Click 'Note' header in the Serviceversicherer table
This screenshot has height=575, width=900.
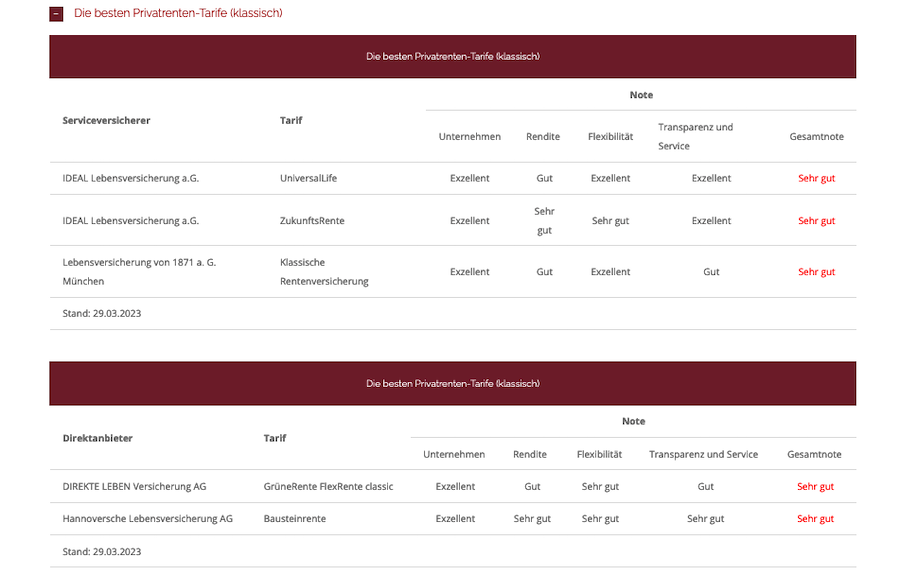click(641, 95)
